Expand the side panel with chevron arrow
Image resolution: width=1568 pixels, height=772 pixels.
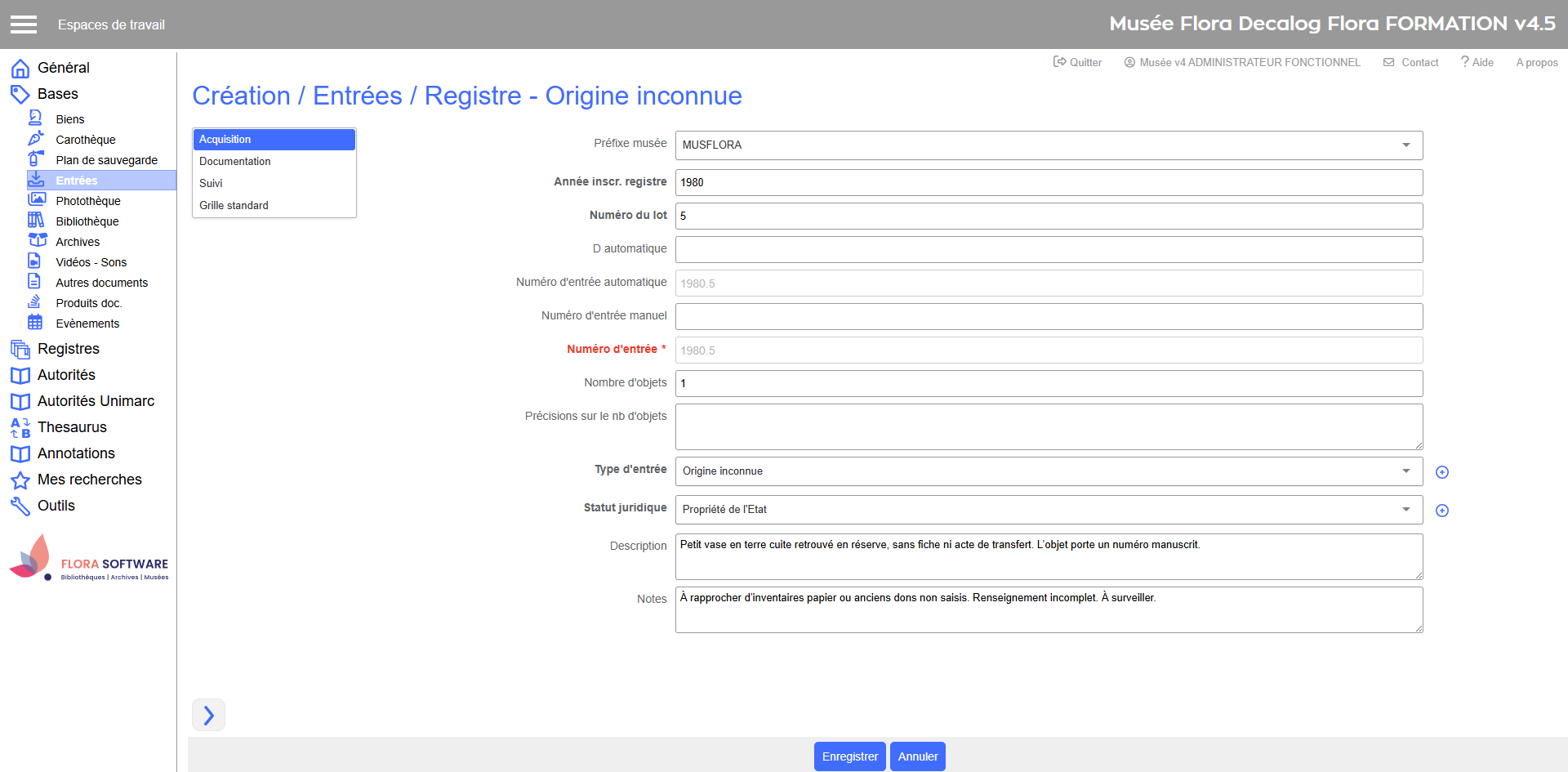coord(208,715)
